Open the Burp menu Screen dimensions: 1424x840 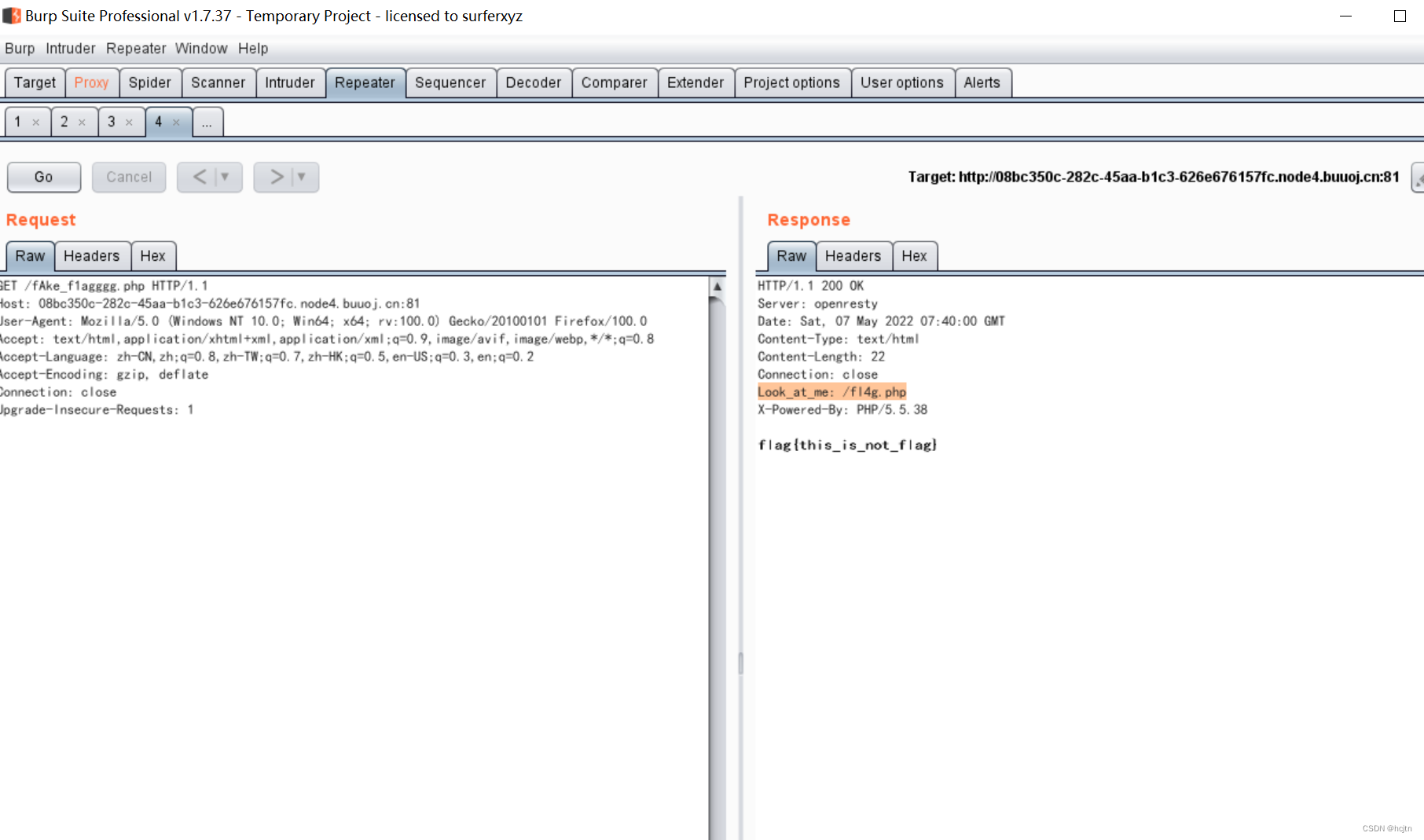pos(20,48)
